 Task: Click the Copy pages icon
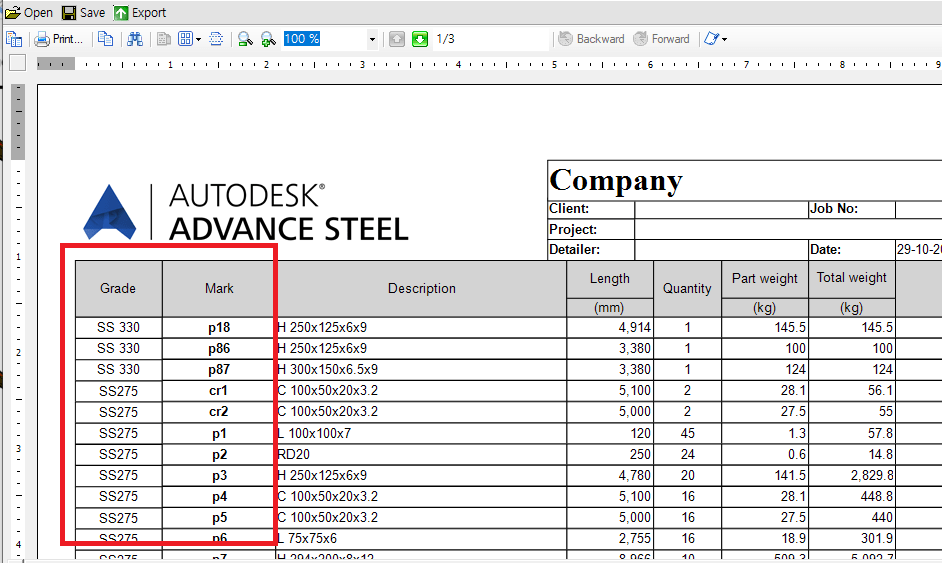[106, 39]
